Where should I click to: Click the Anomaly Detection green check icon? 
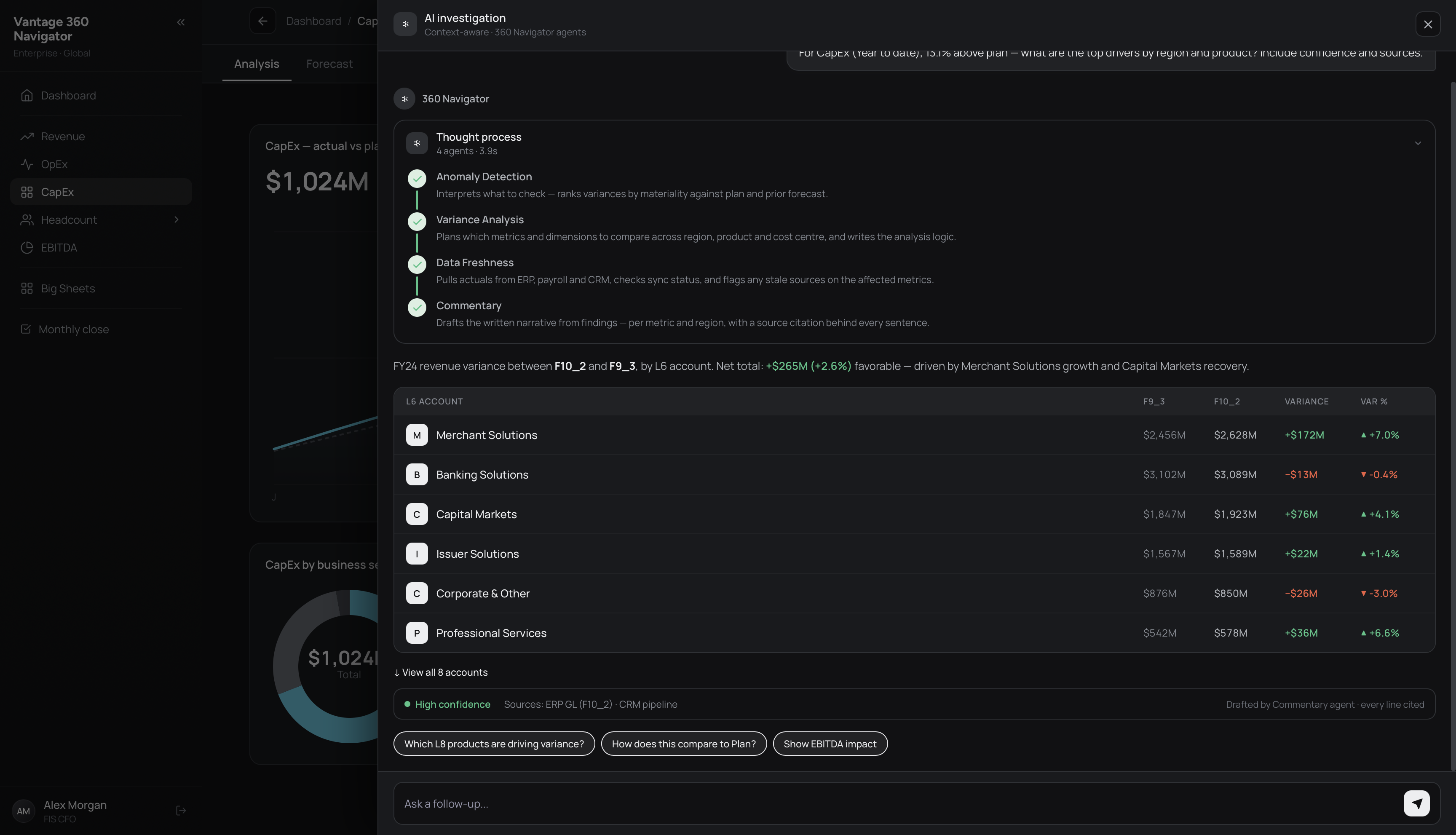417,178
